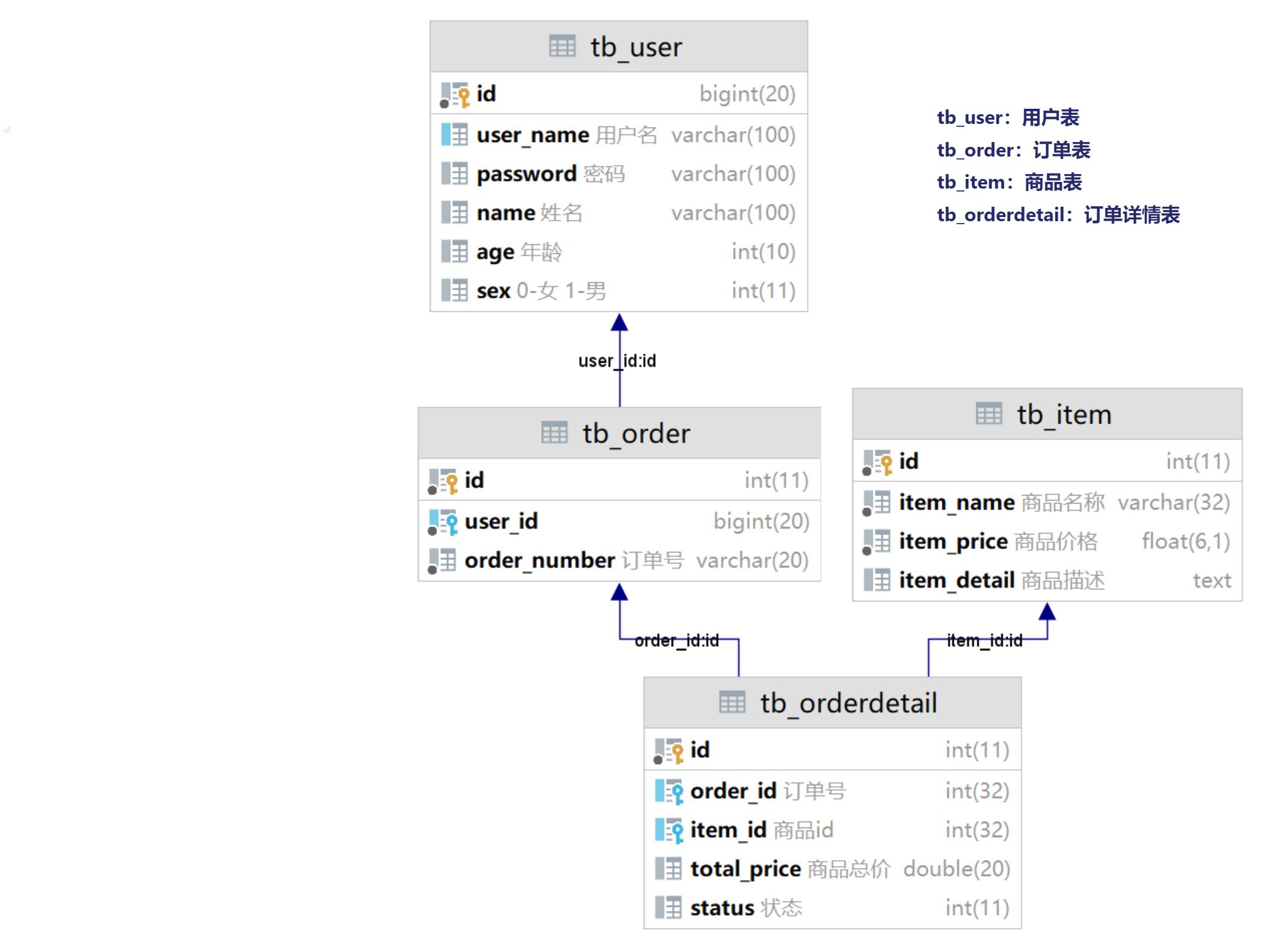The height and width of the screenshot is (952, 1276).
Task: Click the order_id:id relationship label
Action: 676,640
